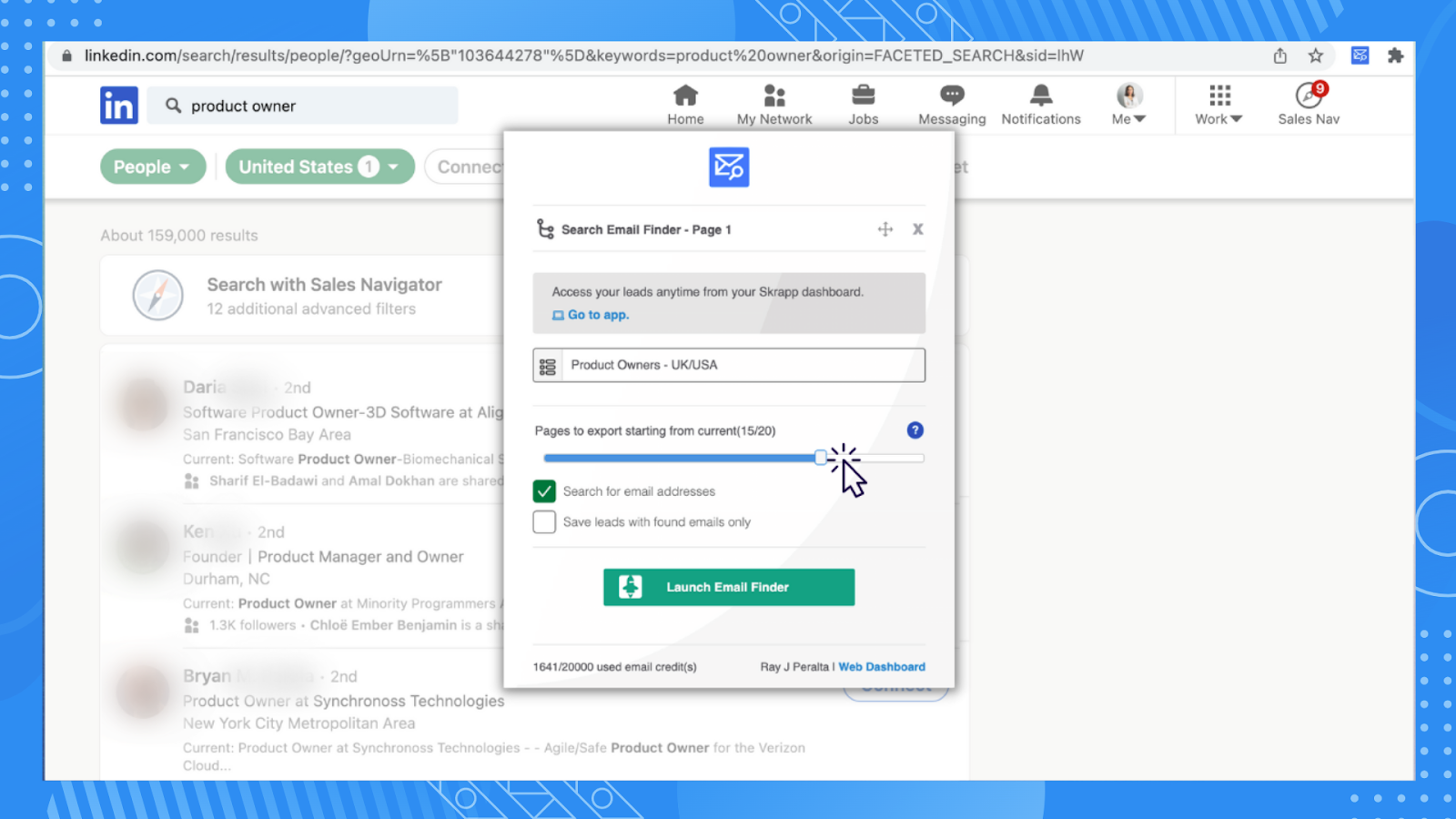Screen dimensions: 1456x819
Task: Close the Search Email Finder popup
Action: click(x=917, y=229)
